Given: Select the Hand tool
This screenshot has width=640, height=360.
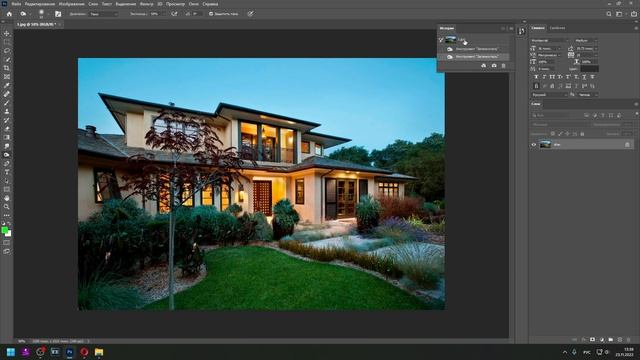Looking at the screenshot, I should click(7, 198).
